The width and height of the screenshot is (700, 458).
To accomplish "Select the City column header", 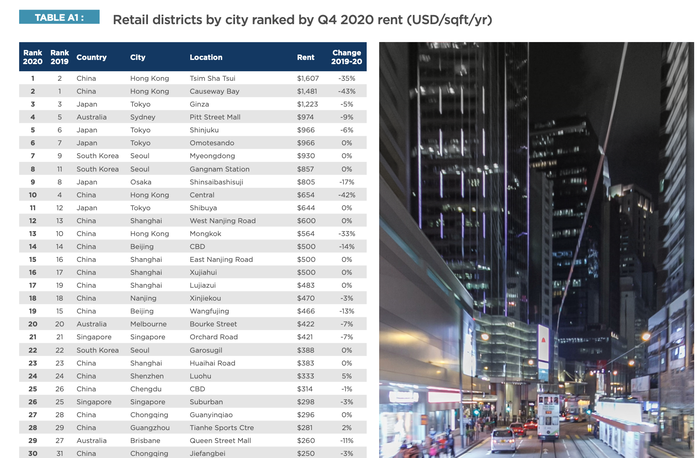I will pos(138,57).
